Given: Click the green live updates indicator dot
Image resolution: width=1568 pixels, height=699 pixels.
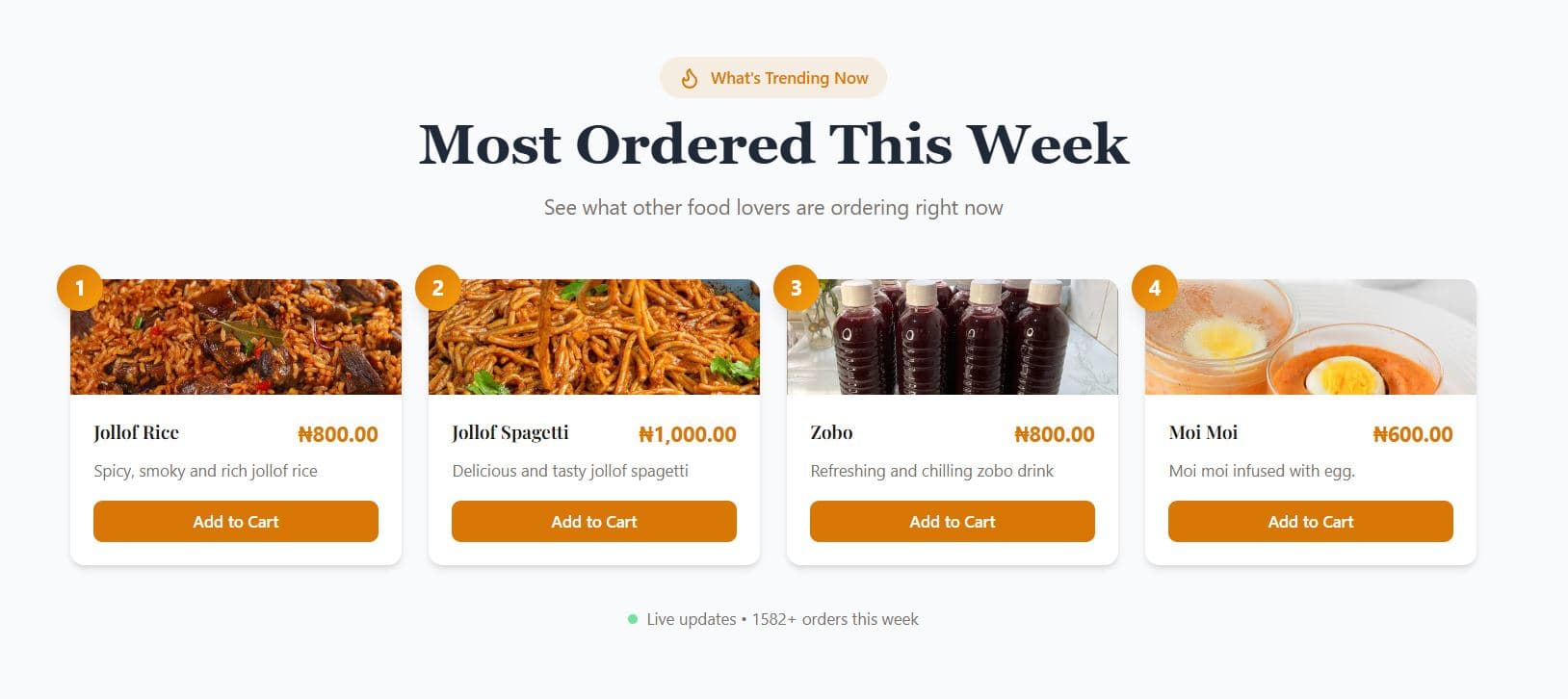Looking at the screenshot, I should [633, 619].
